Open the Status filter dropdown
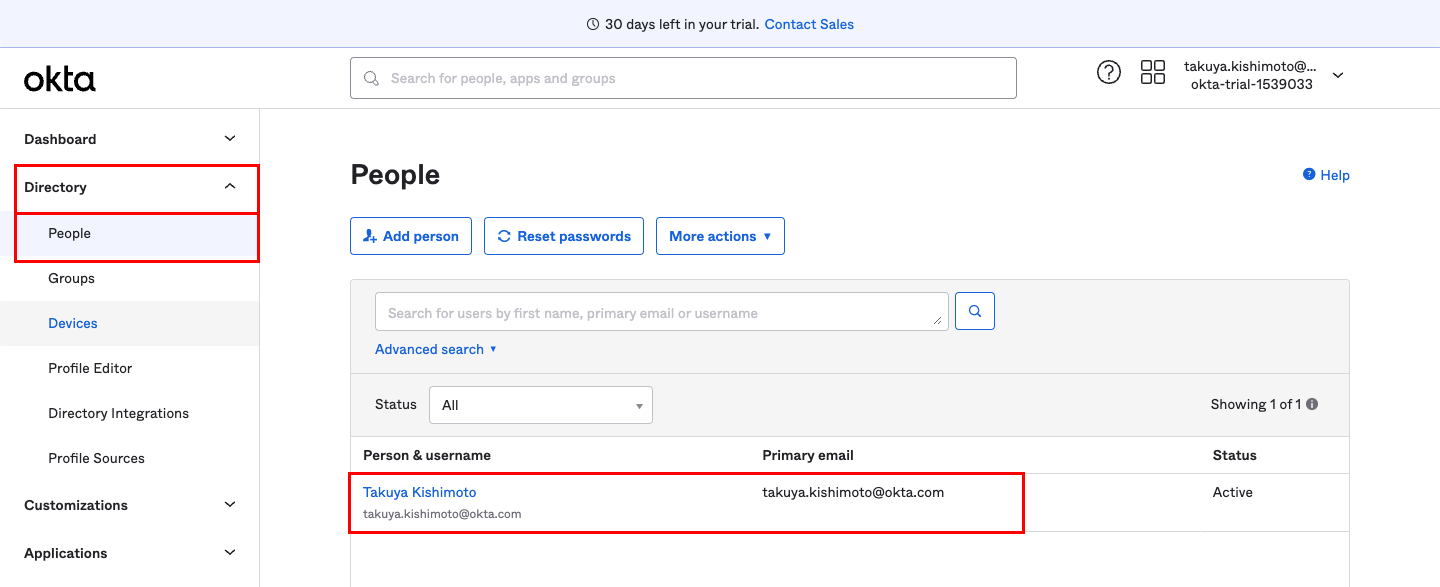 [x=541, y=405]
